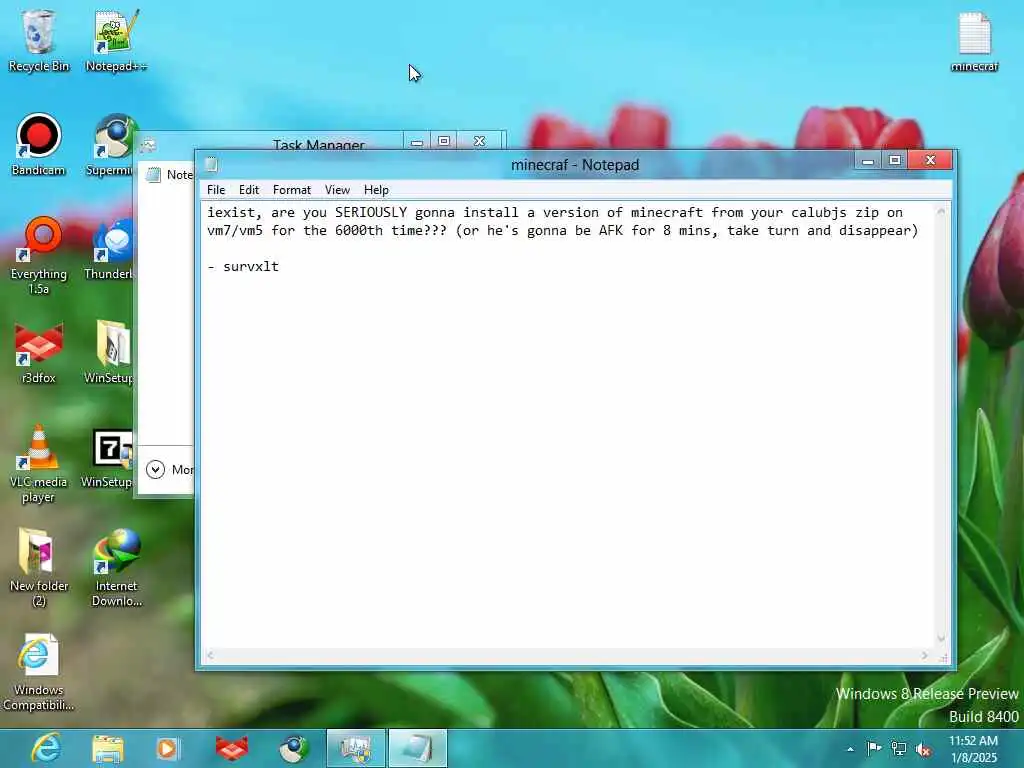The width and height of the screenshot is (1024, 768).
Task: Select the Supermium desktop shortcut
Action: (x=111, y=144)
